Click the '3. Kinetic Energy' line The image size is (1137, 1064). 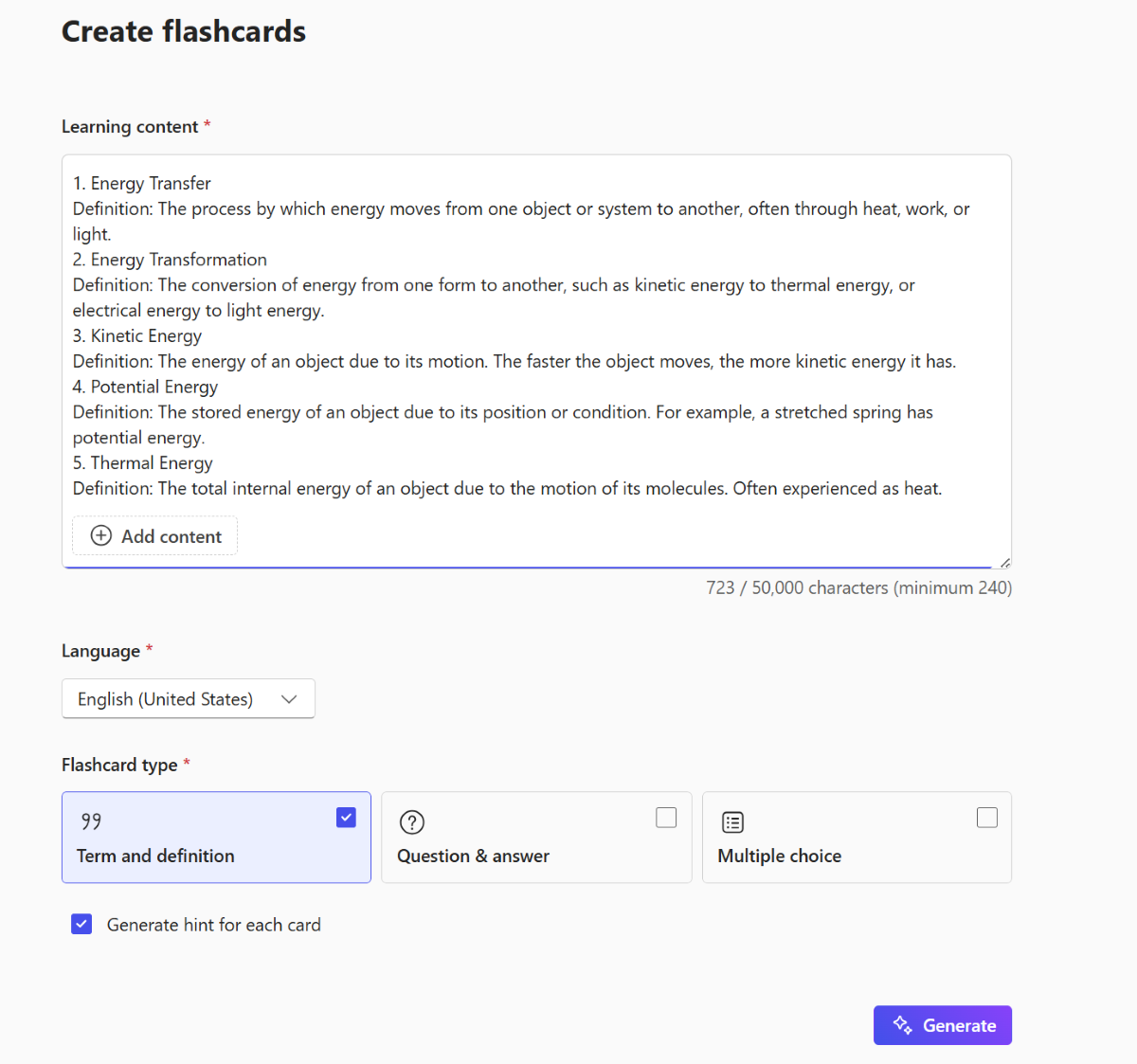tap(137, 335)
